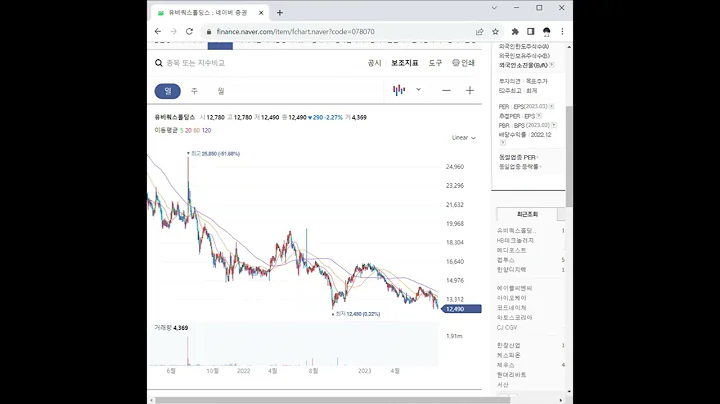
Task: Click the candlestick chart type icon
Action: pyautogui.click(x=399, y=90)
